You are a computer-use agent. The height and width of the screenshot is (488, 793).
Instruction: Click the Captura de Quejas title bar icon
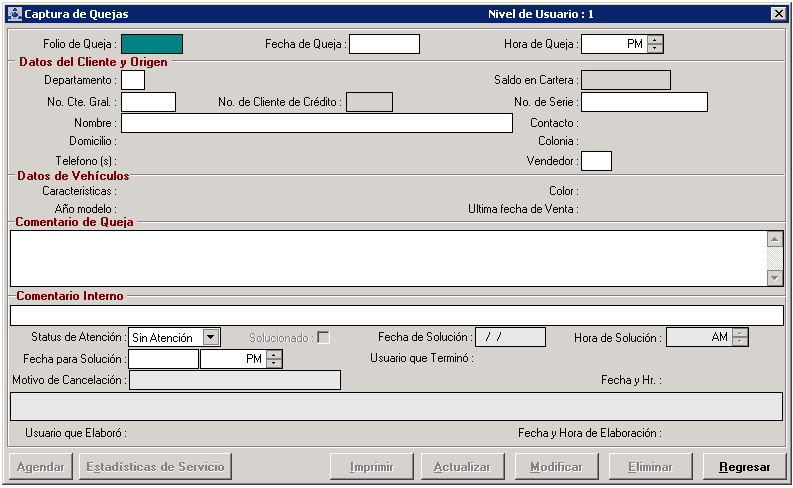pyautogui.click(x=14, y=14)
